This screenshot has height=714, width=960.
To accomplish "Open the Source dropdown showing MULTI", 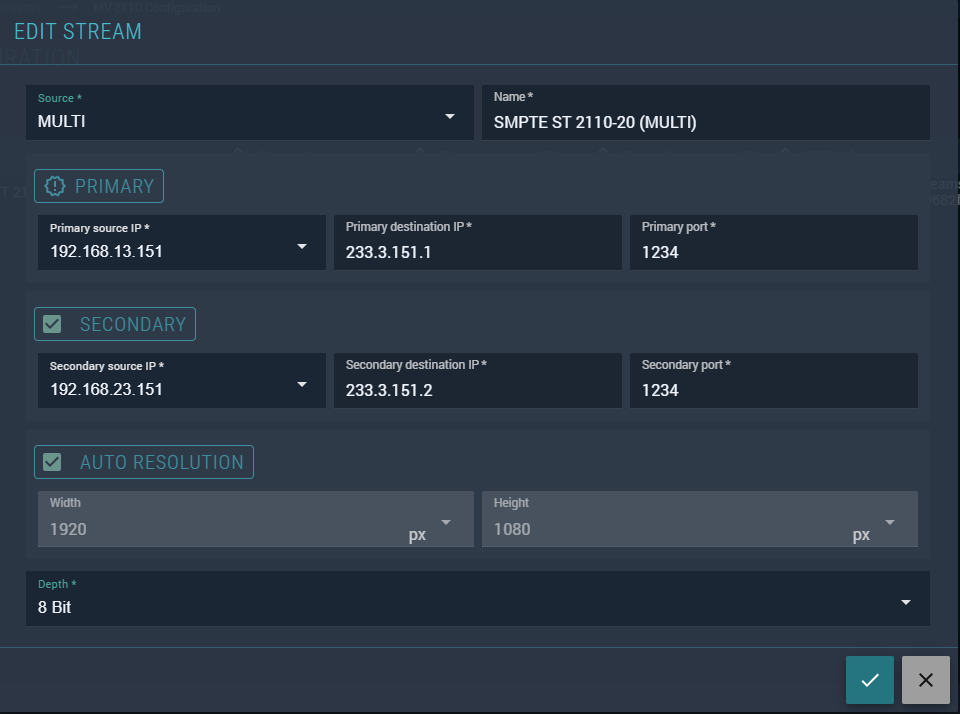I will click(x=449, y=116).
